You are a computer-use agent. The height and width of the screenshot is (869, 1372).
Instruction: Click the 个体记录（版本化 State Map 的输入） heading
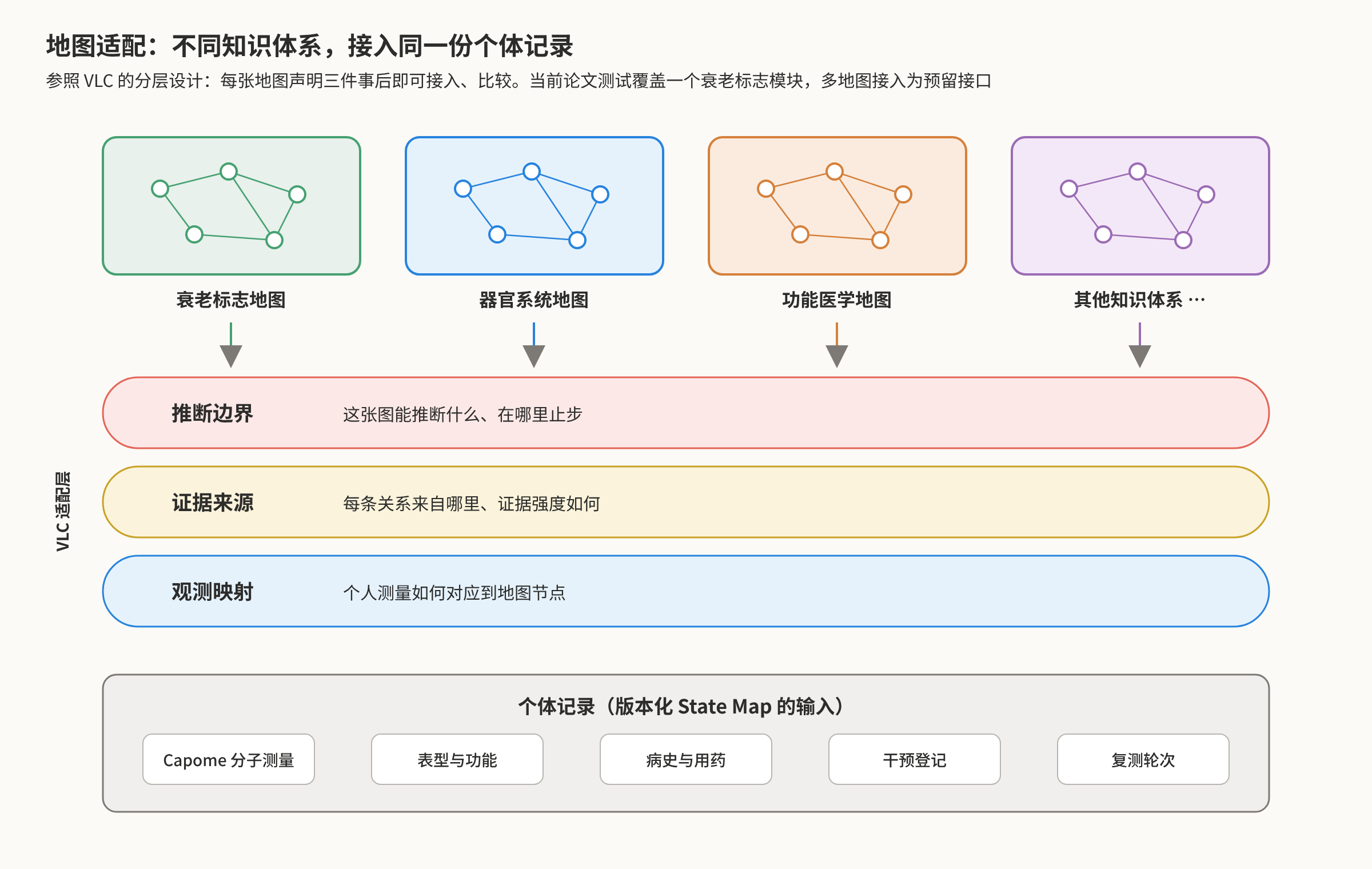(x=681, y=707)
